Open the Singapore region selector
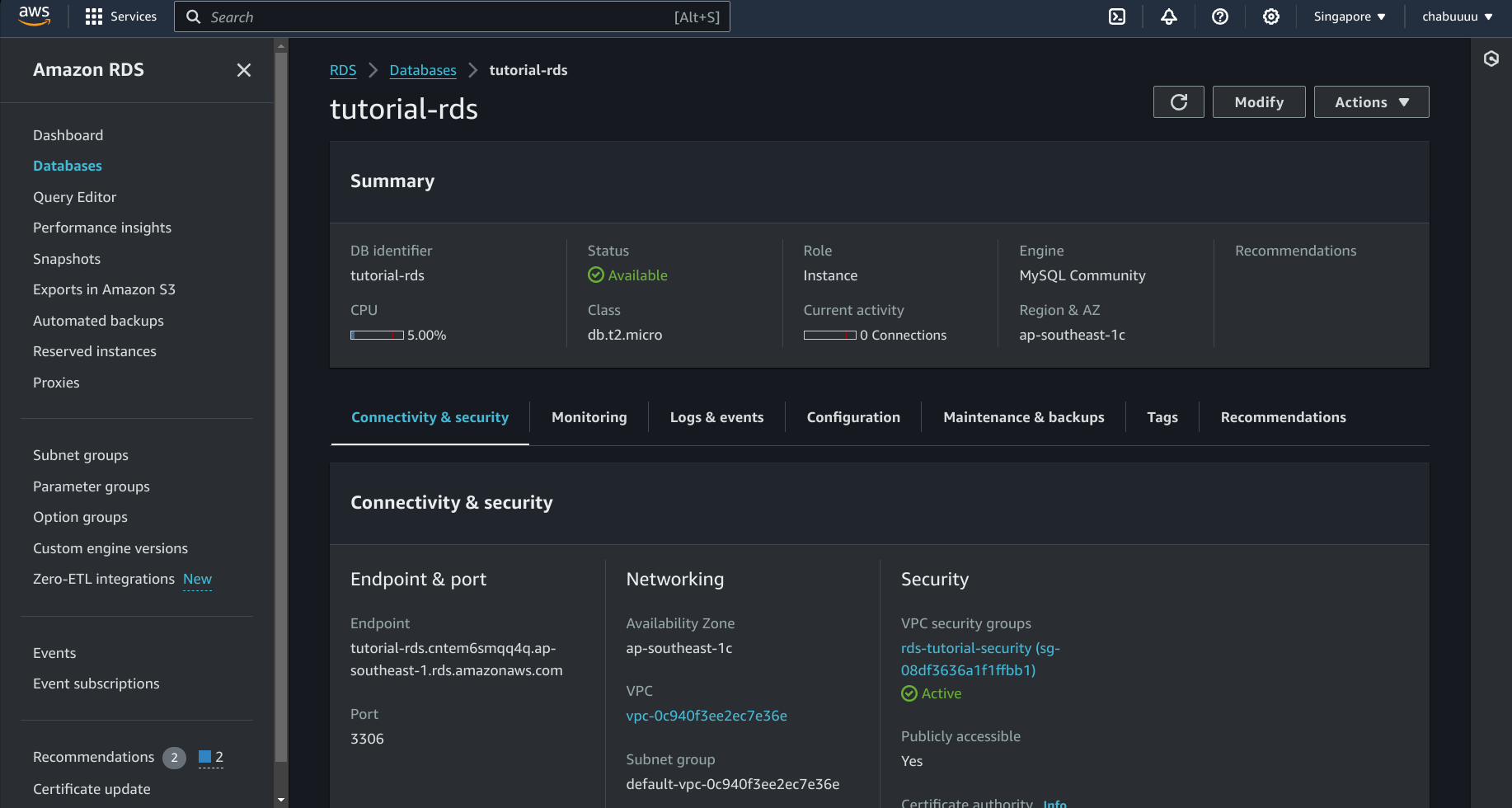The image size is (1512, 808). pyautogui.click(x=1349, y=16)
